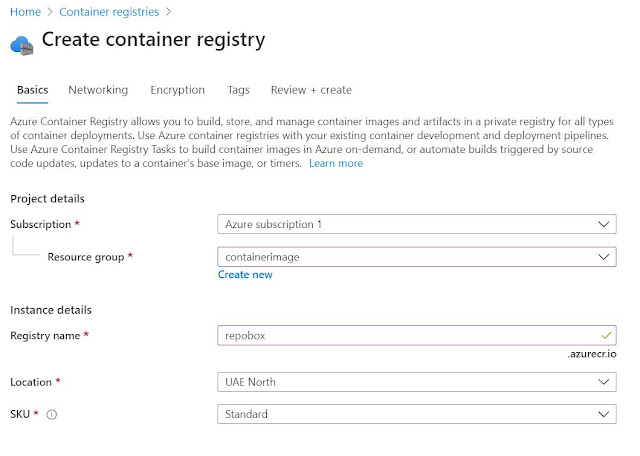
Task: Click into the Registry name field
Action: (417, 335)
